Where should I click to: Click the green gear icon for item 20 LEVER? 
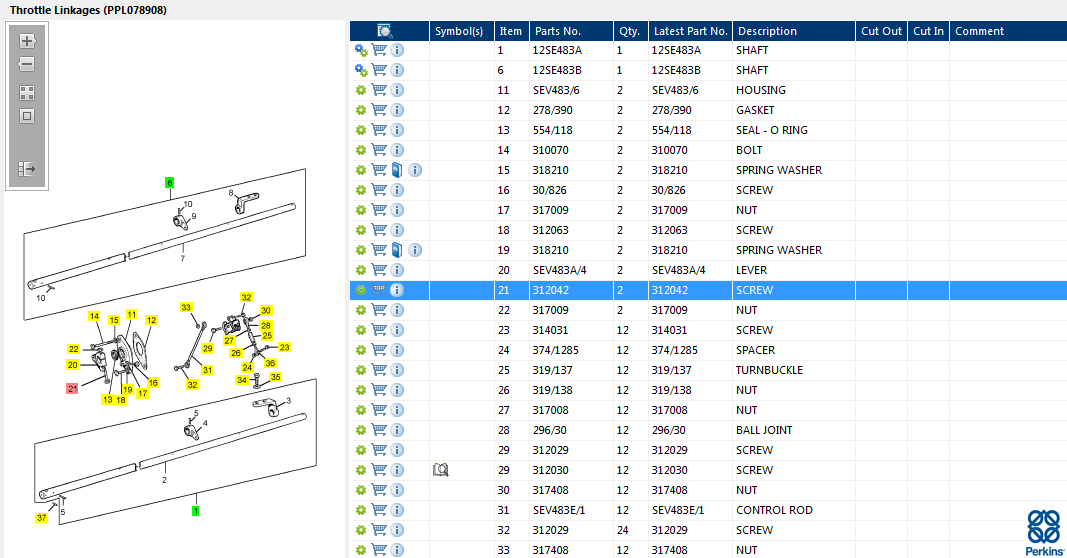point(361,270)
